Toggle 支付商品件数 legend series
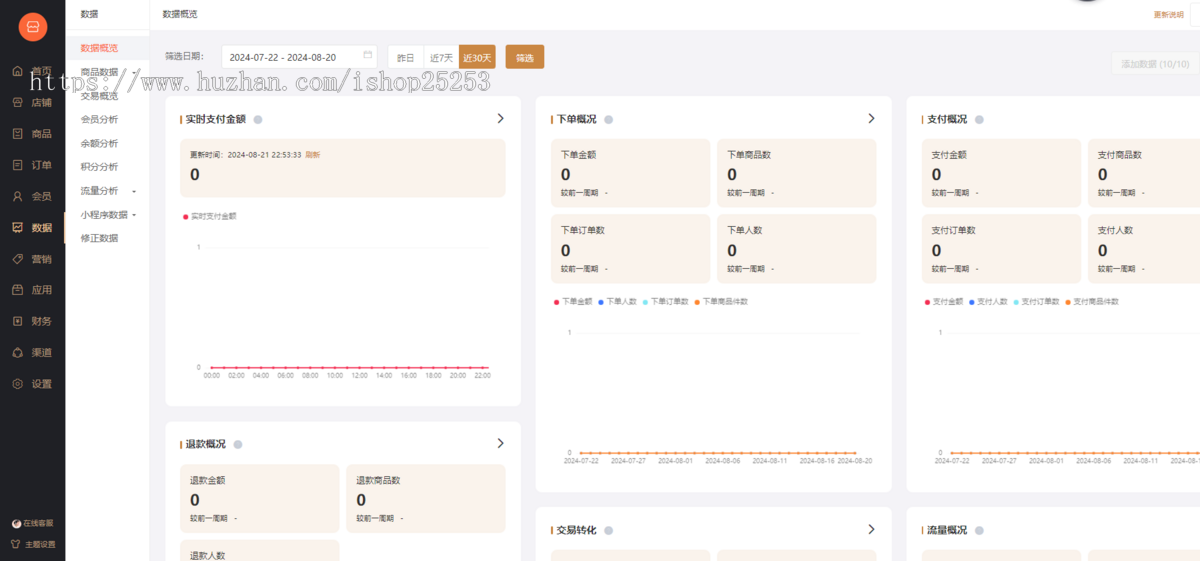1200x561 pixels. point(1092,301)
